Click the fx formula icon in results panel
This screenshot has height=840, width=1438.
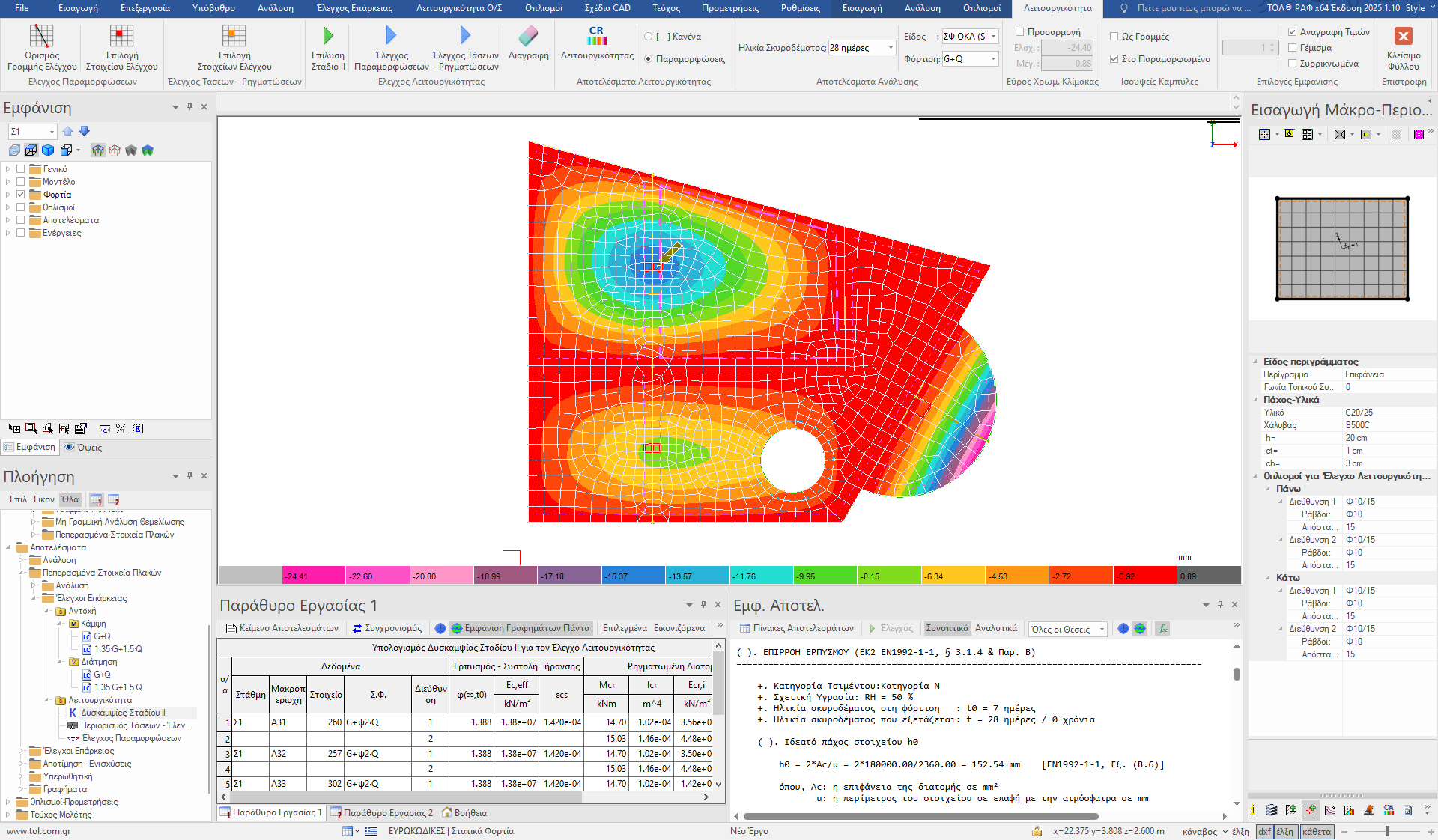[x=1162, y=629]
